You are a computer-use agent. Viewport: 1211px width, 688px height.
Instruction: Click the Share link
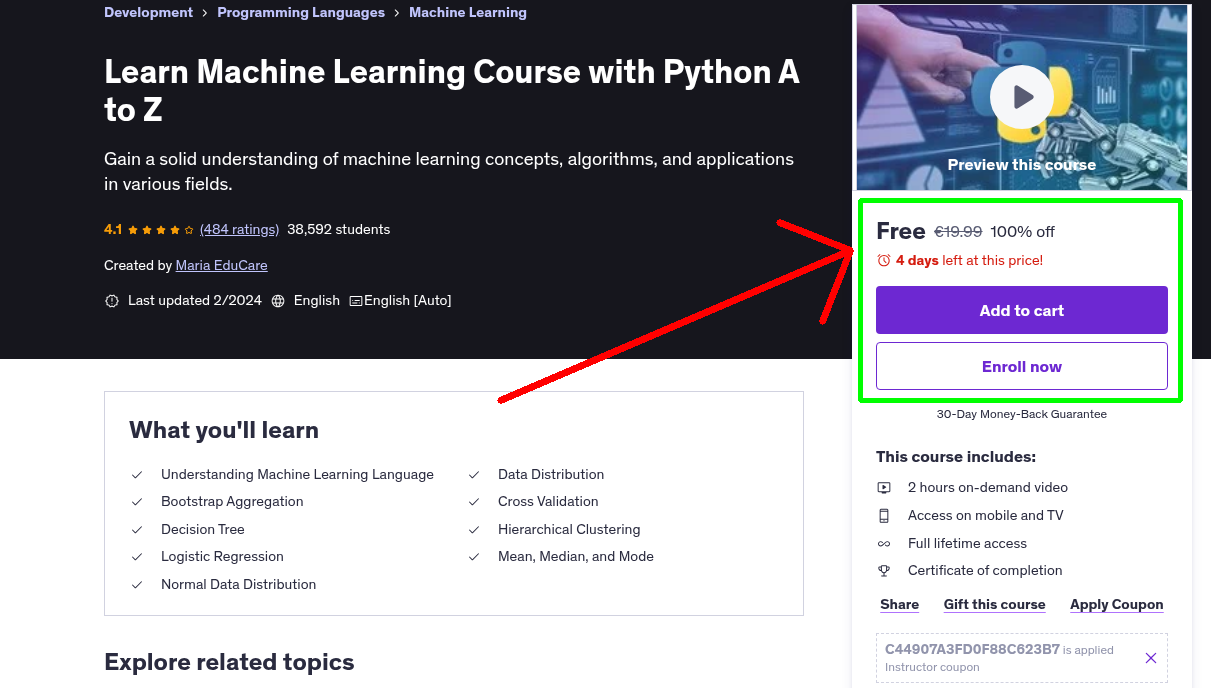coord(899,604)
